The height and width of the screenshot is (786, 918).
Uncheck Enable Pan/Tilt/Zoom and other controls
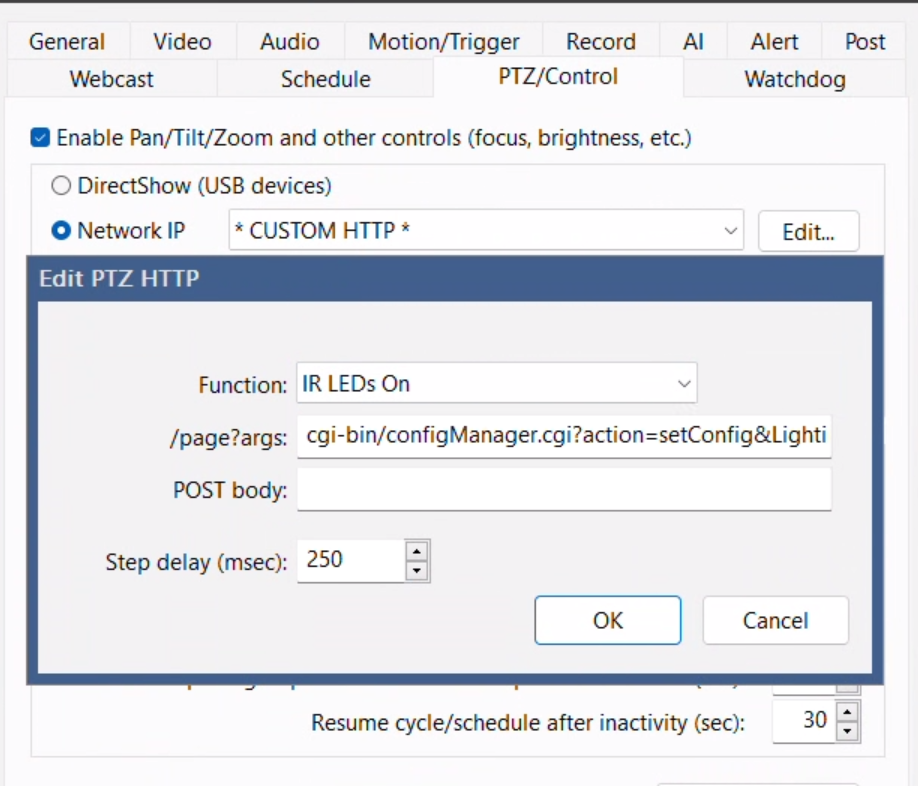(x=40, y=137)
